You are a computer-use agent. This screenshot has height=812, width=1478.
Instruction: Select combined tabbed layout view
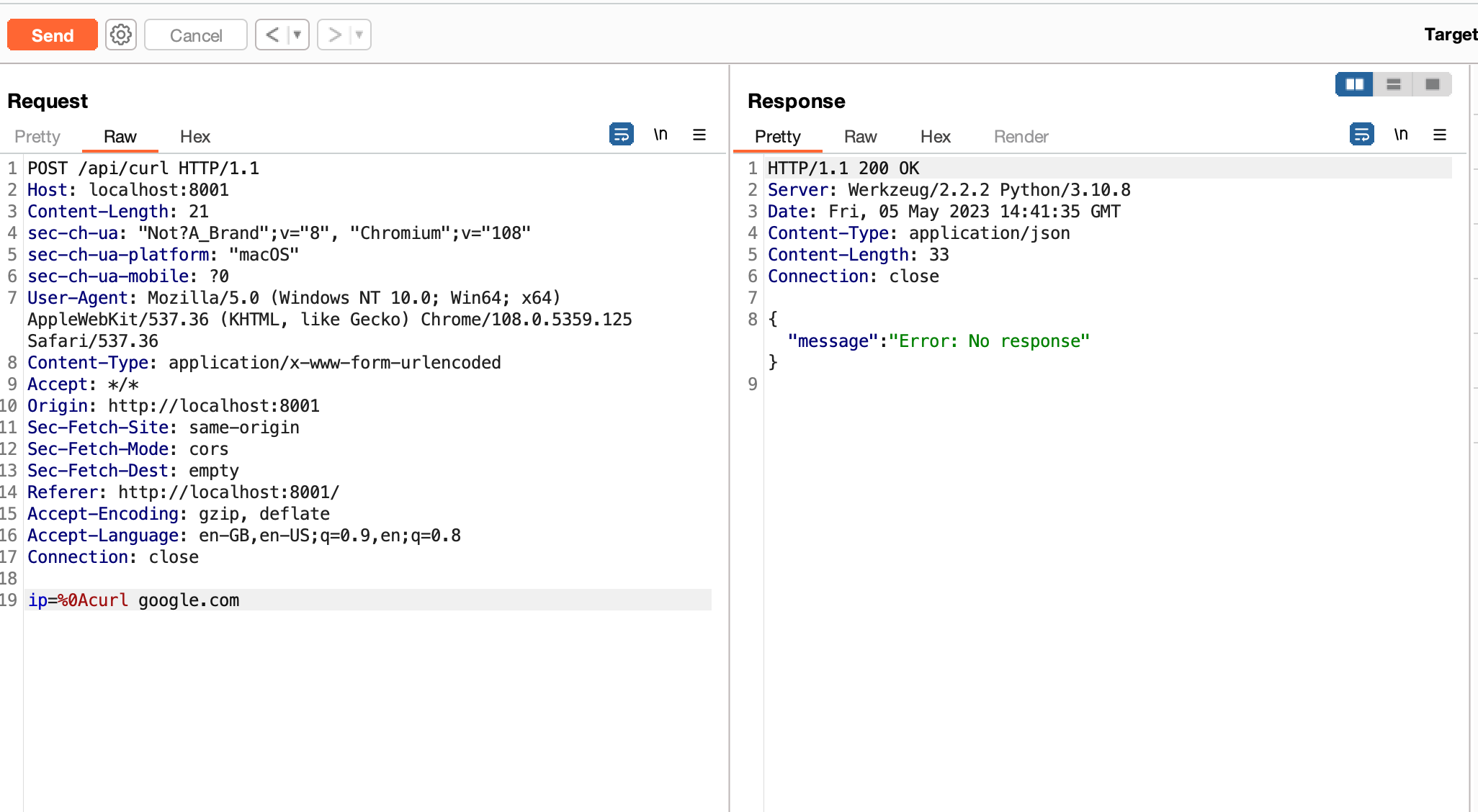click(x=1432, y=84)
